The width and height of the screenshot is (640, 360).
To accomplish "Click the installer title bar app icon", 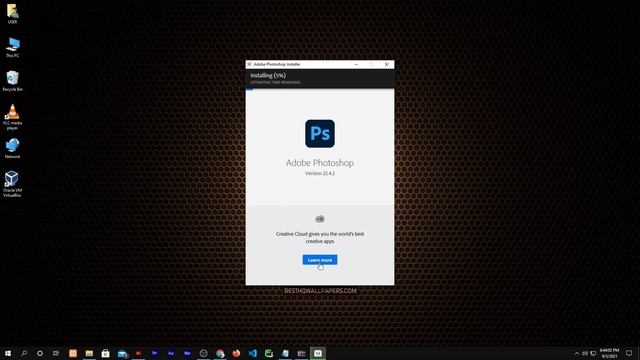I will [249, 64].
